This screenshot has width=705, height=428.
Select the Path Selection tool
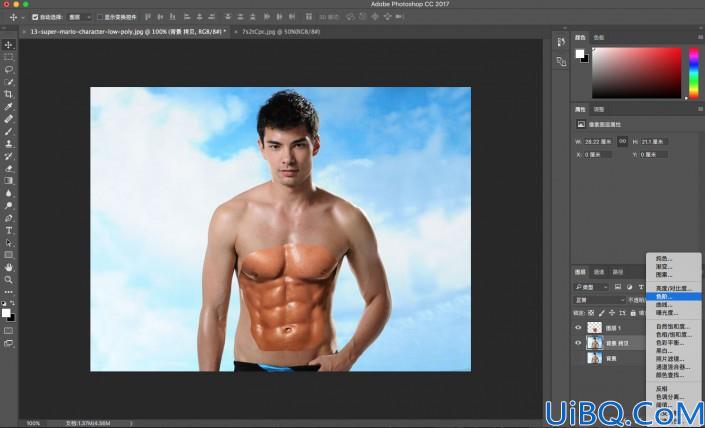tap(8, 243)
